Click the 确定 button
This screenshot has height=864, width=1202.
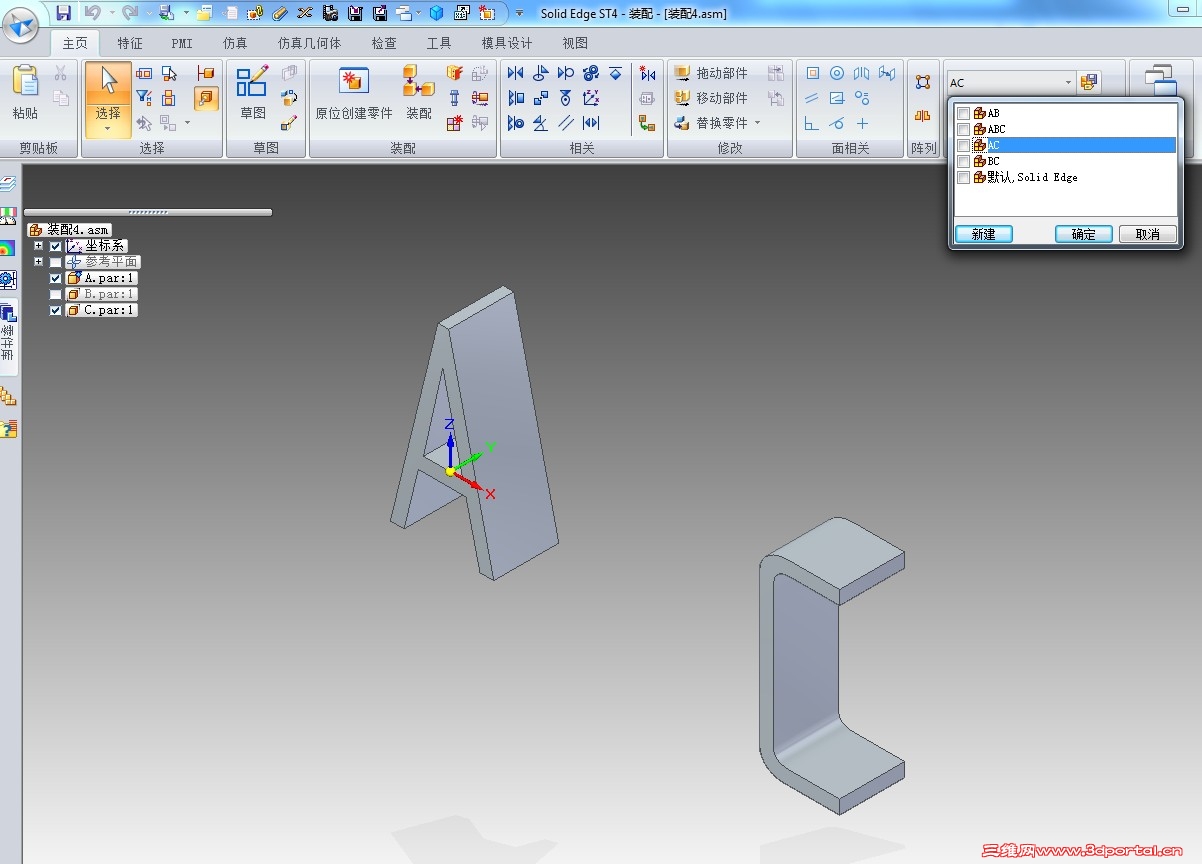[x=1084, y=234]
